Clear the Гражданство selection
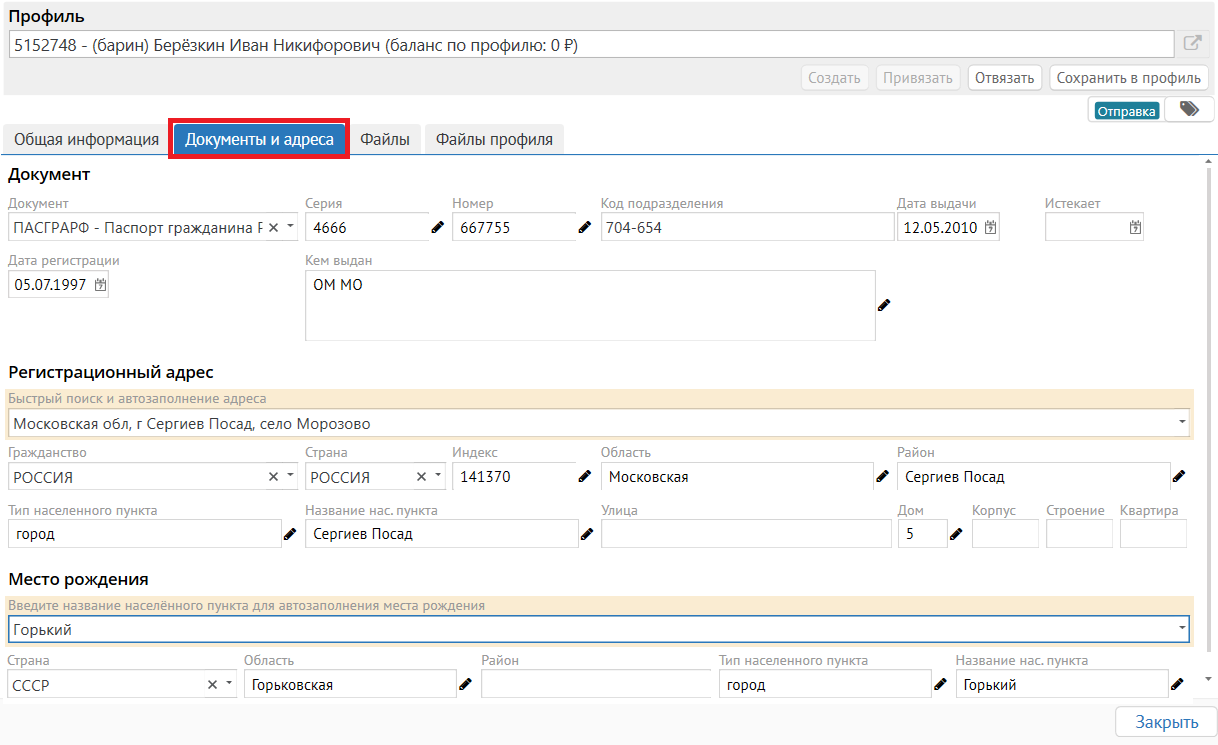 tap(273, 477)
